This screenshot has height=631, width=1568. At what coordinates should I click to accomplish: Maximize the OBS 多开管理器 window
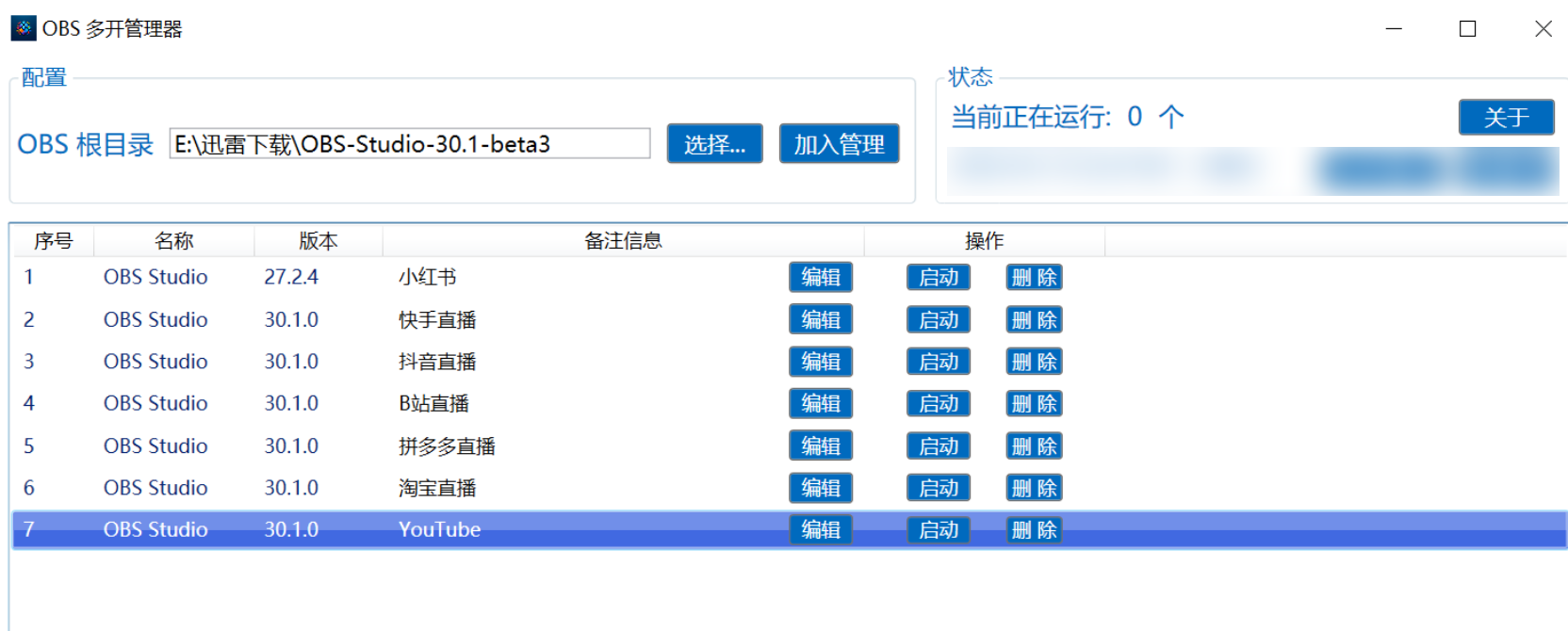[x=1467, y=28]
